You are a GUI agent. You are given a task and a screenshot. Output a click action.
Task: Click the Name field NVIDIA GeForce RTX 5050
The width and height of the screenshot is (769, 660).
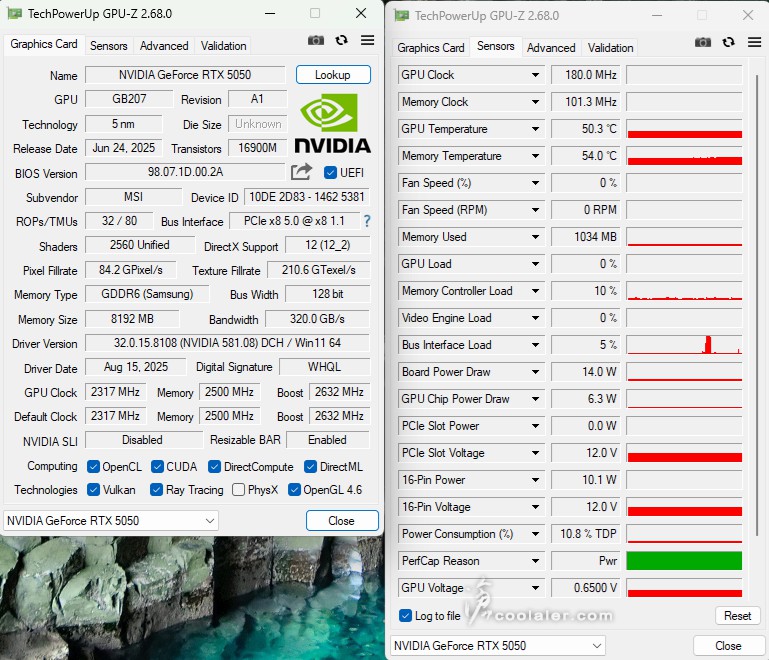point(185,75)
